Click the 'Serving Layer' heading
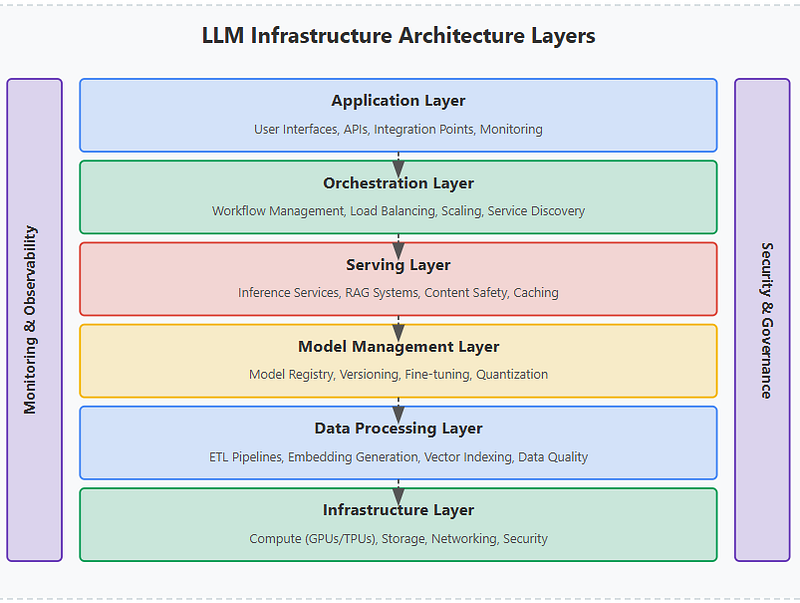 click(x=398, y=265)
